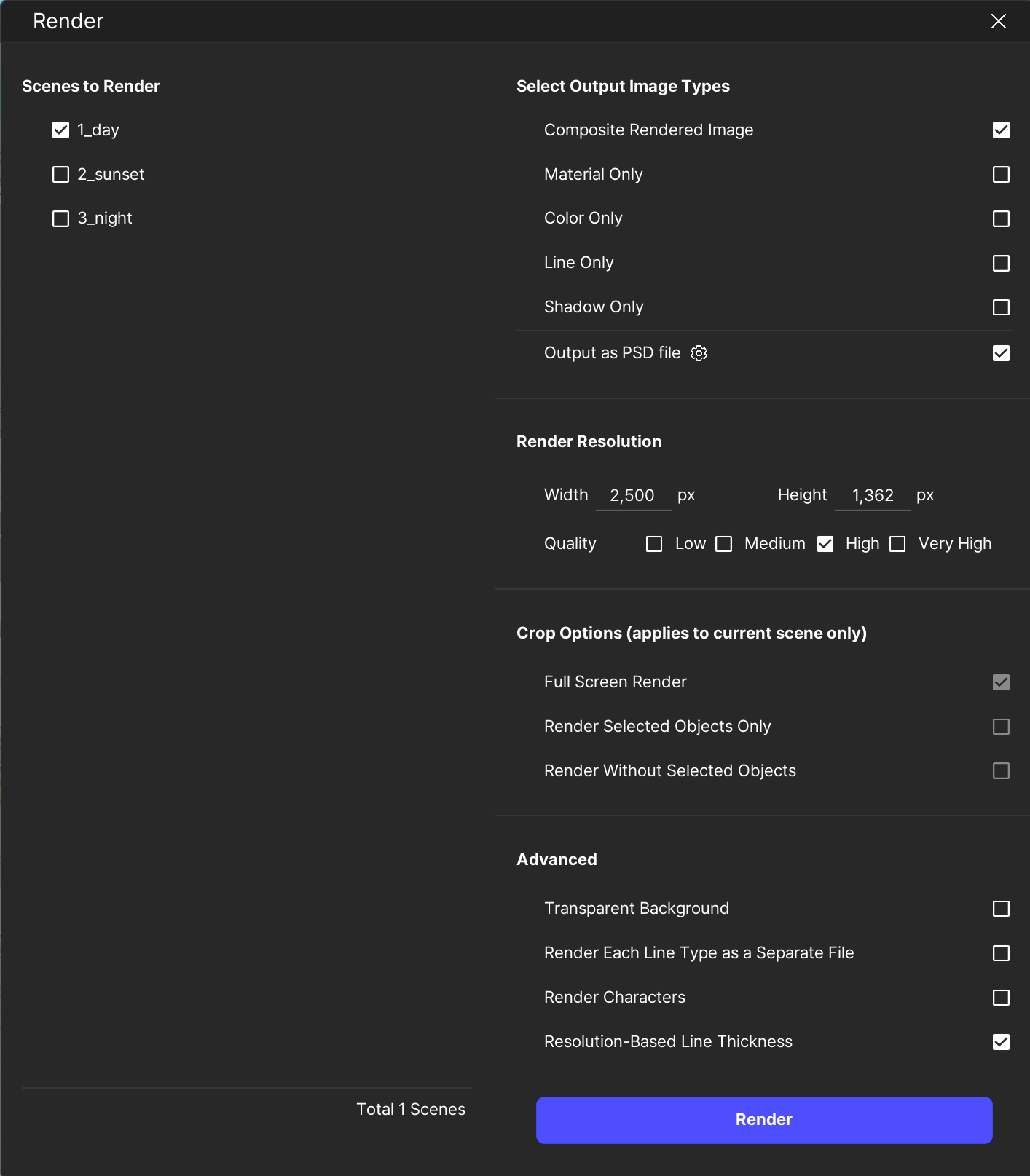Image resolution: width=1030 pixels, height=1176 pixels.
Task: Close the Render dialog
Action: pos(998,21)
